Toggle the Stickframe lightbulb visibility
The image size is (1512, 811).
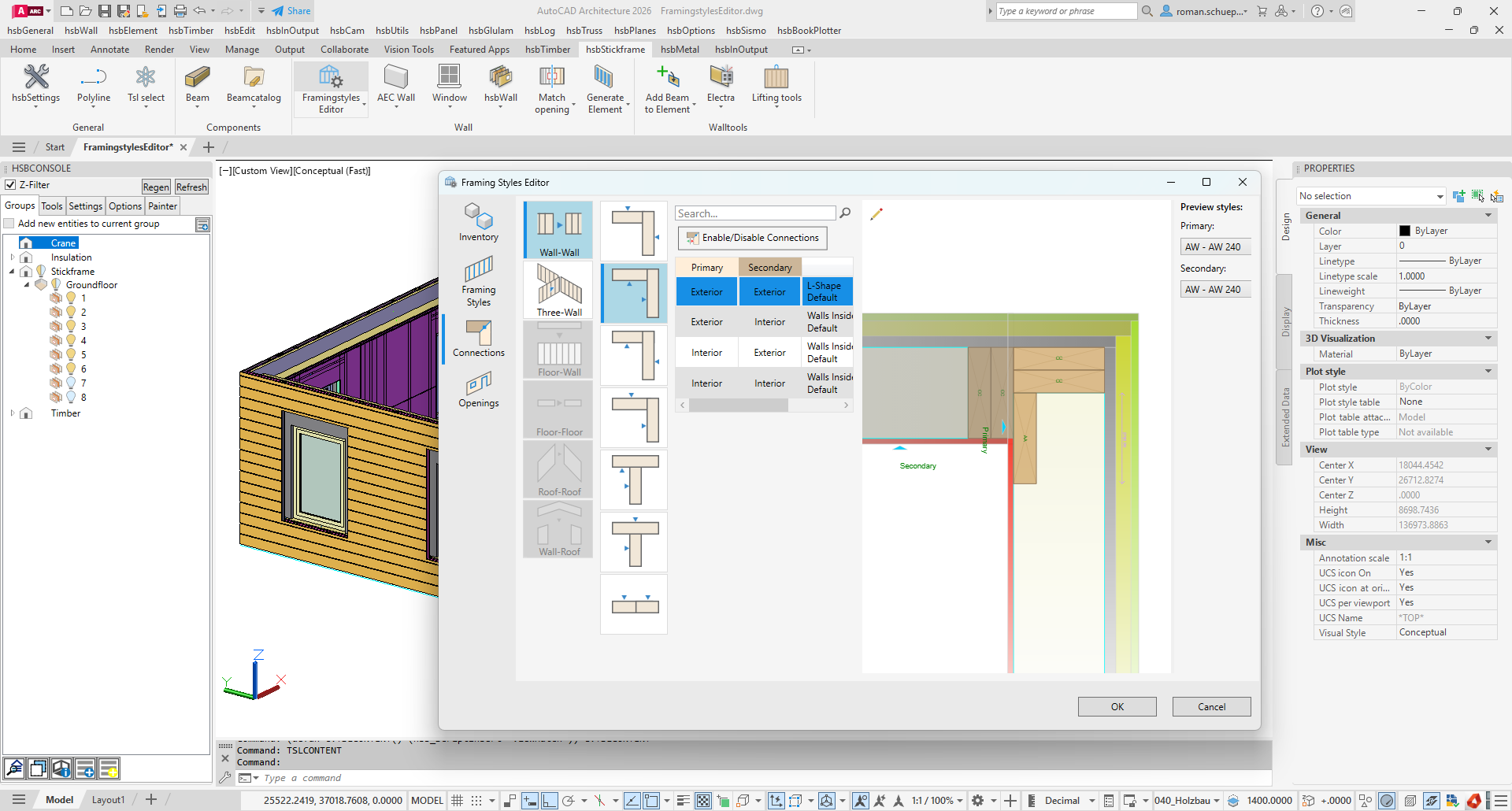click(x=41, y=271)
